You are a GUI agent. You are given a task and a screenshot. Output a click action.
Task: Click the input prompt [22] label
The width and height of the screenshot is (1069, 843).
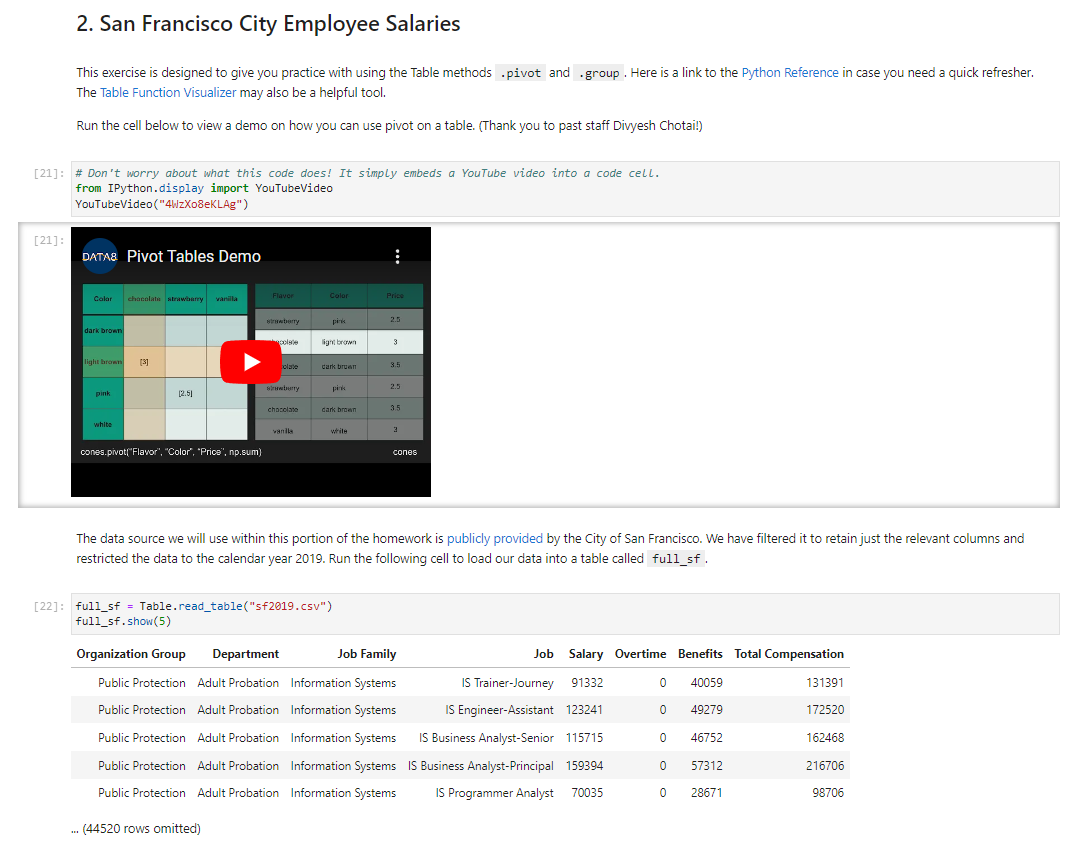click(x=48, y=607)
